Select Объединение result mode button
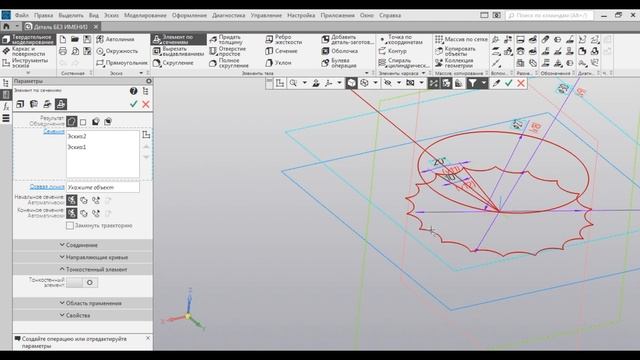Viewport: 640px width, 360px height. pyautogui.click(x=71, y=122)
